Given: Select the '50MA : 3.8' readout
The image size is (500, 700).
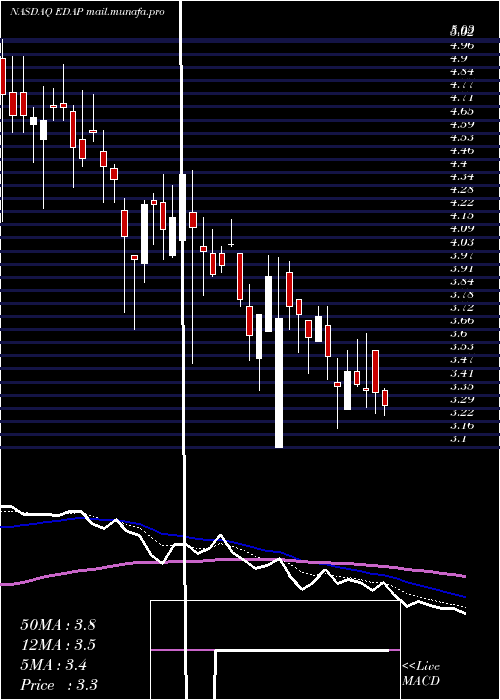Looking at the screenshot, I should [58, 625].
